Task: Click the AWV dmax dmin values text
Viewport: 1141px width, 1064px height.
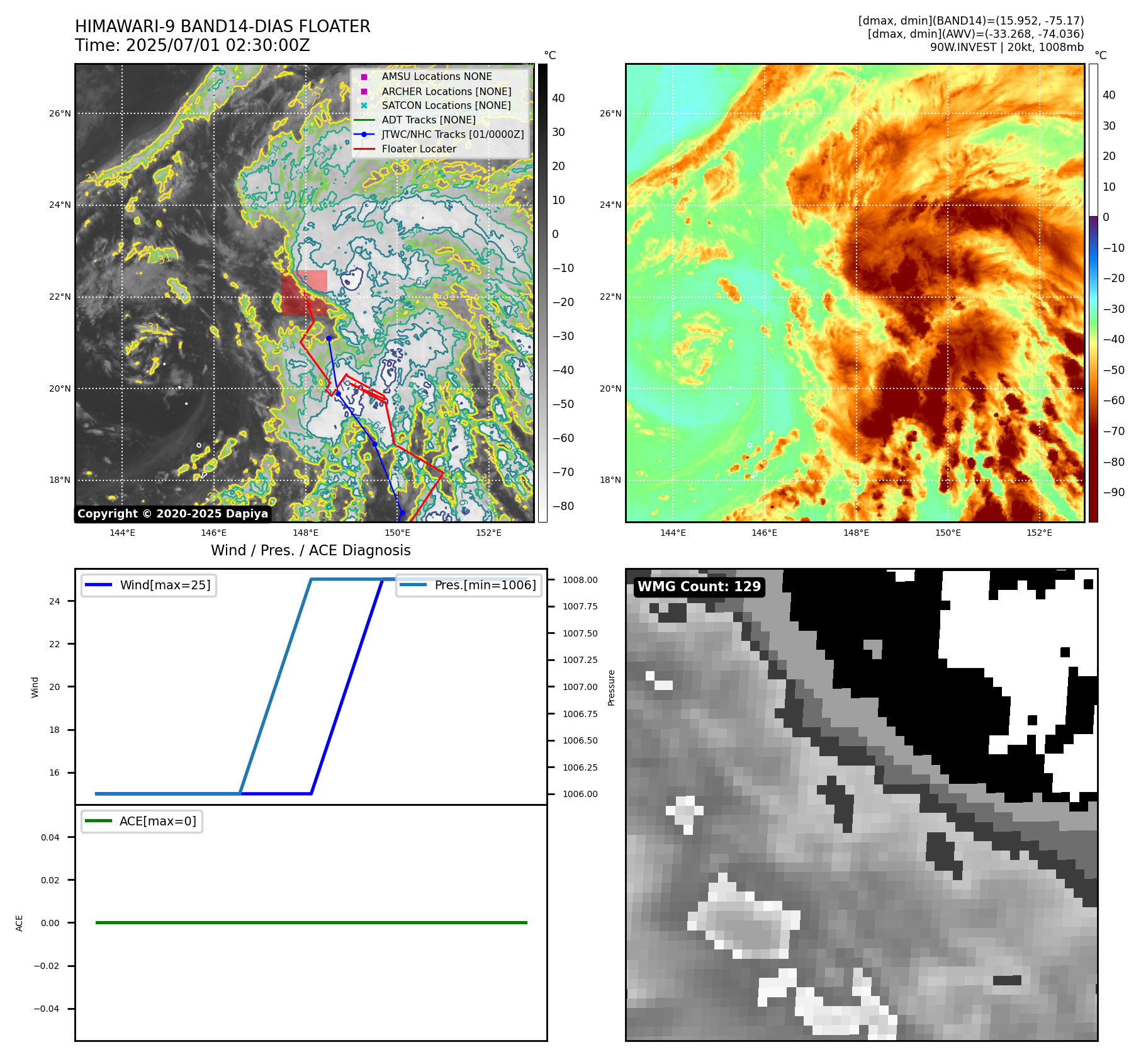Action: pos(975,34)
